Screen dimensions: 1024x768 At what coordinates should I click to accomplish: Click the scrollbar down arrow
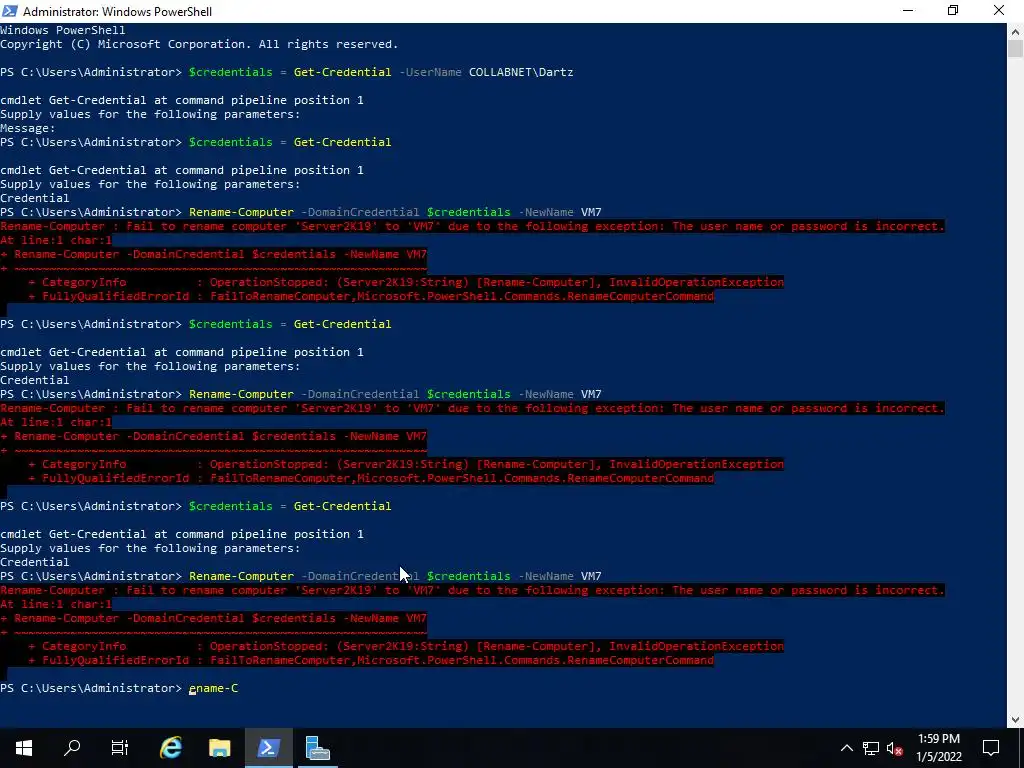(x=1016, y=719)
